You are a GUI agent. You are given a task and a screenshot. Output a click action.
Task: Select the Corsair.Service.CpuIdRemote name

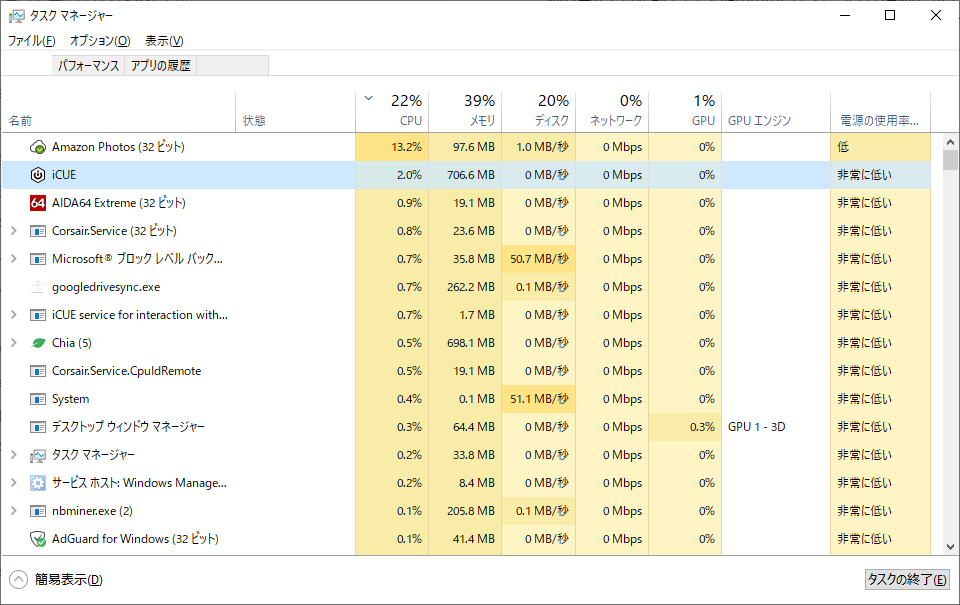[127, 371]
